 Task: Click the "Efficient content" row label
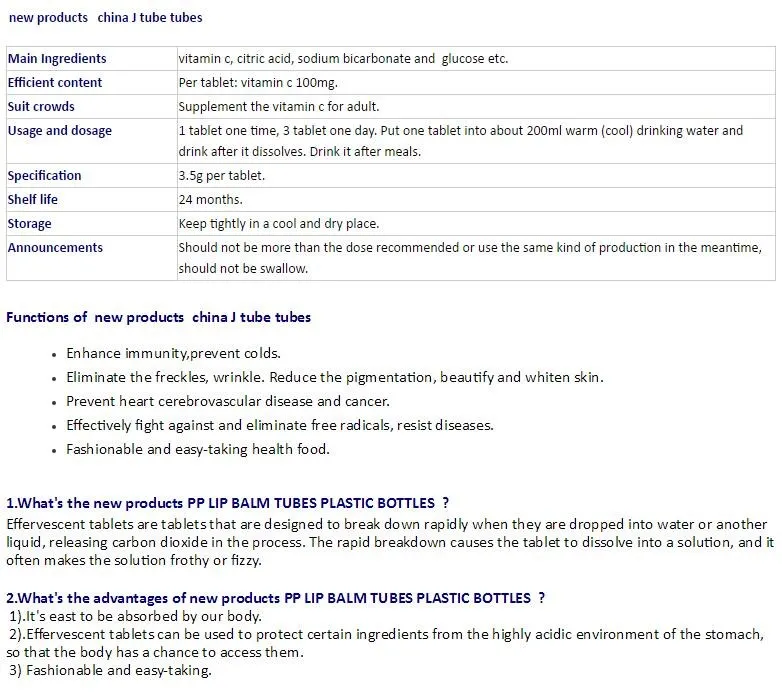point(55,83)
